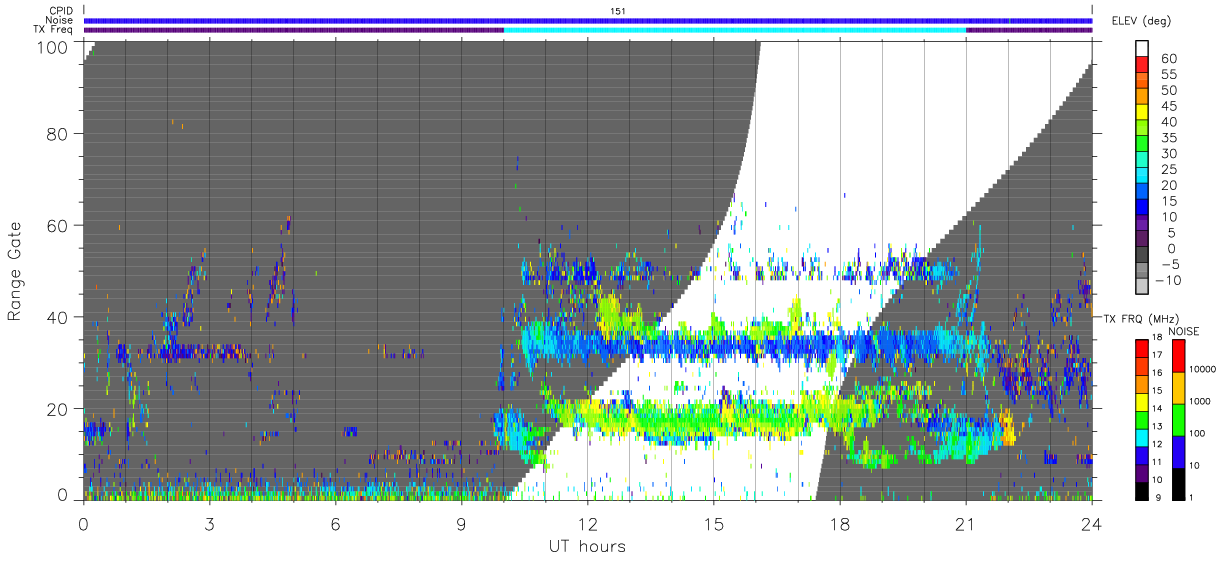This screenshot has width=1228, height=567.
Task: Click the "40" tick label on Range Gate axis
Action: click(x=59, y=317)
